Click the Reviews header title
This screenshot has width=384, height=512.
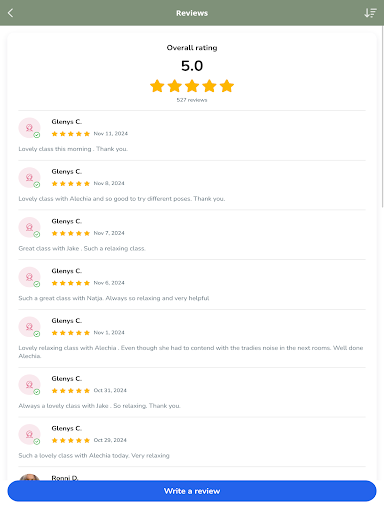tap(192, 13)
